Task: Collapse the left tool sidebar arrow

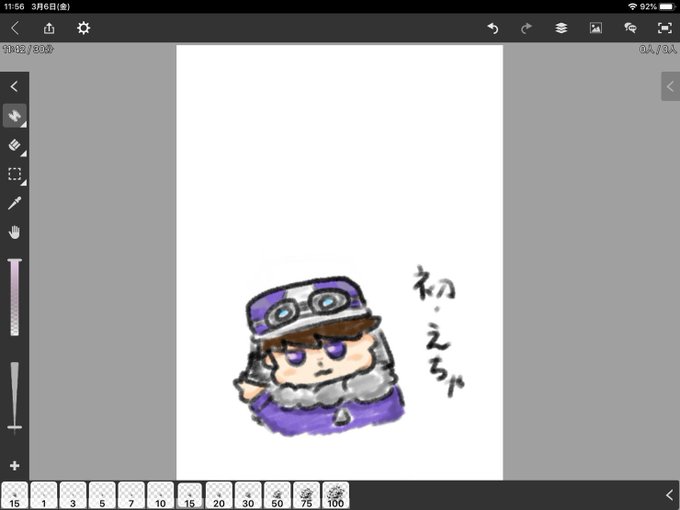Action: [14, 86]
